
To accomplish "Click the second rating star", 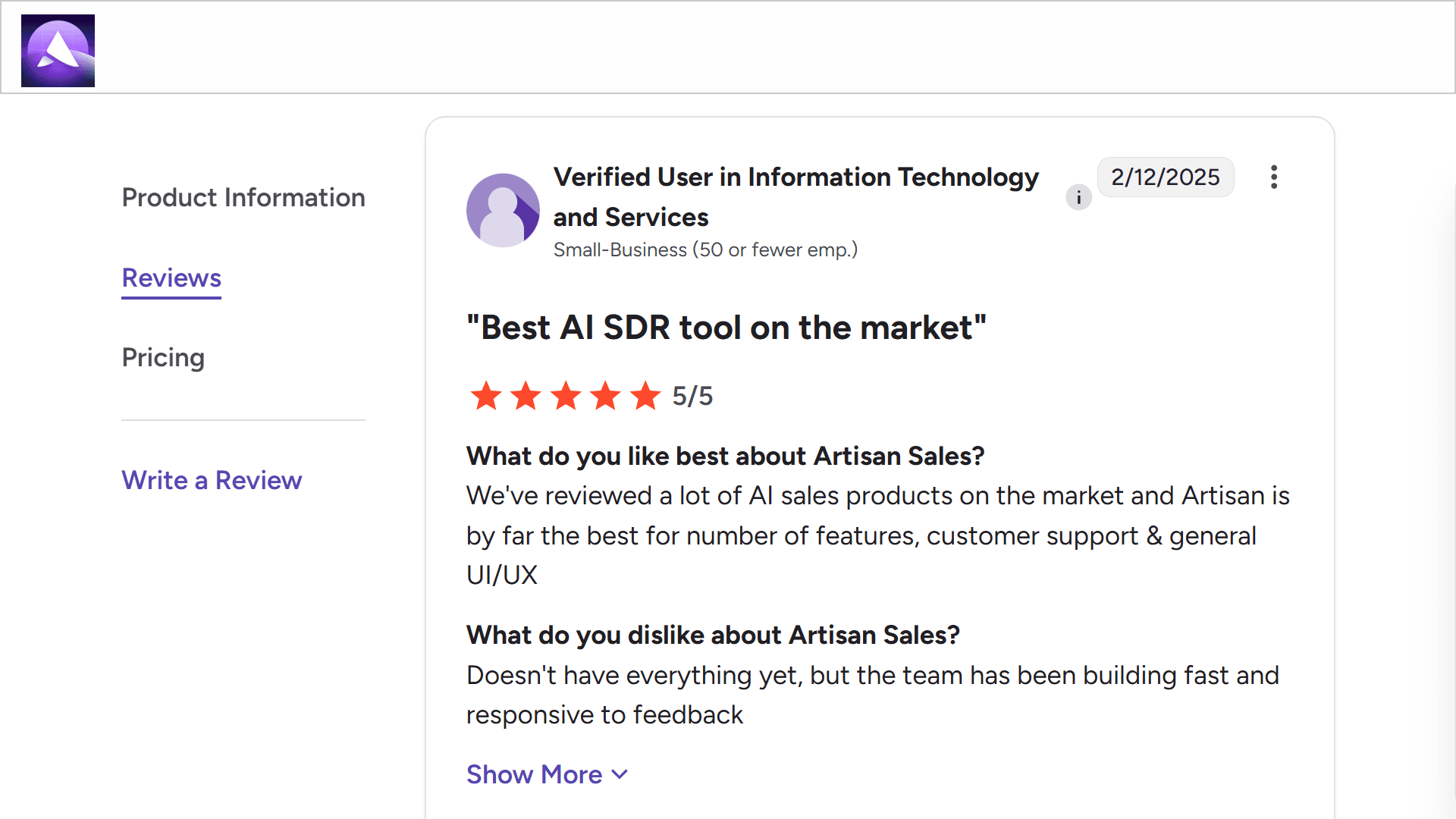I will [526, 396].
